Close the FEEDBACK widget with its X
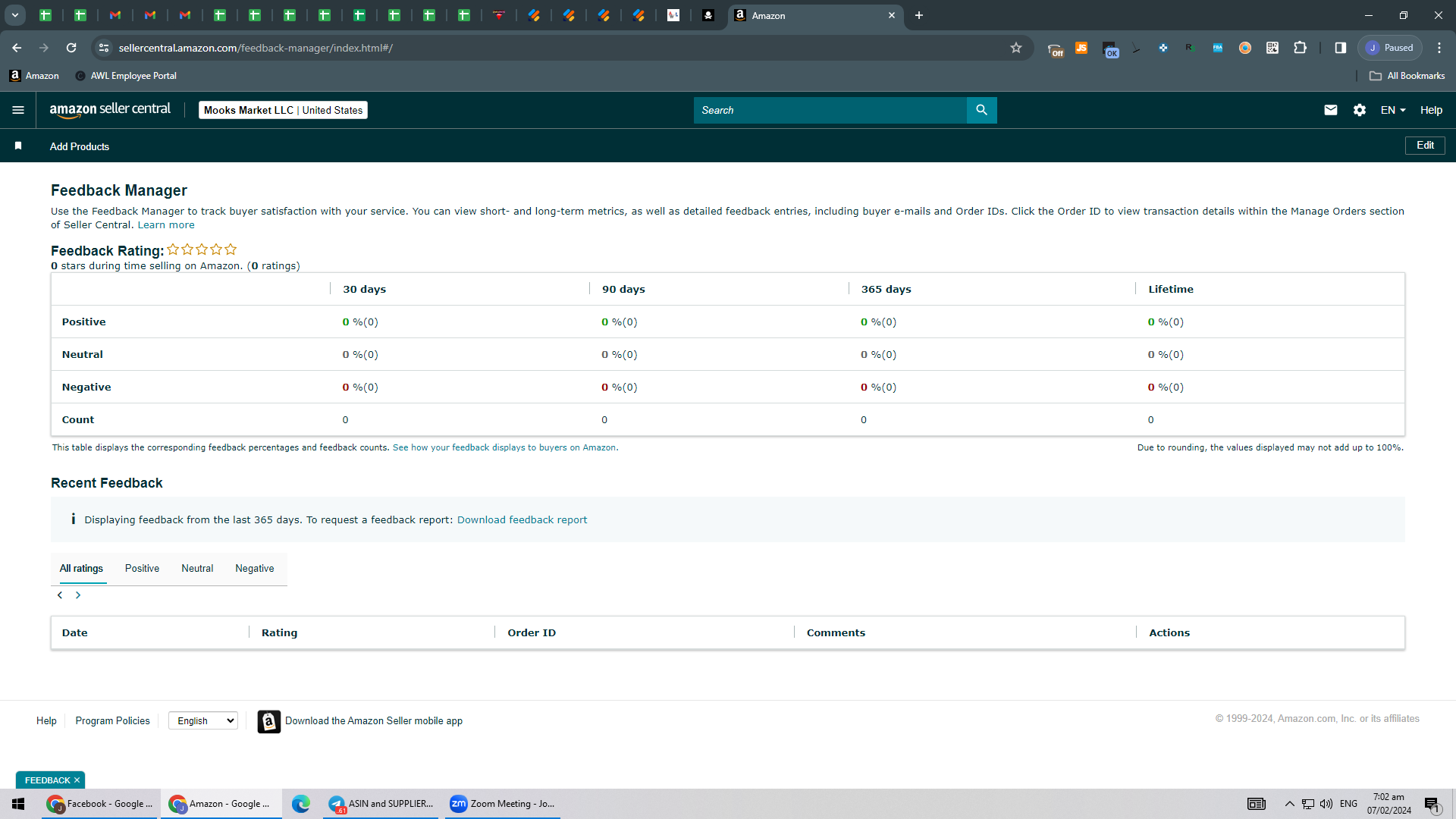 pos(77,780)
